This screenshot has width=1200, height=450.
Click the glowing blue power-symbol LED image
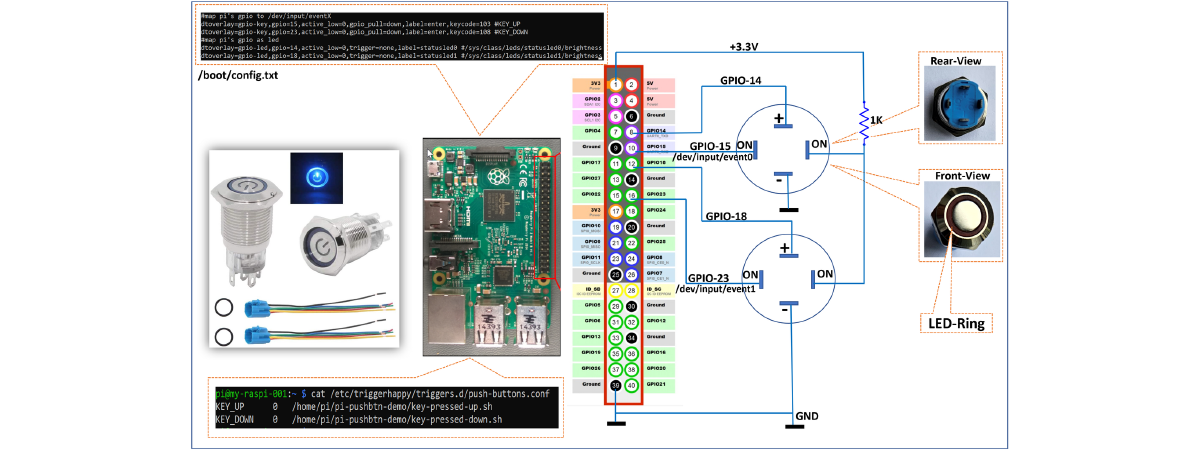coord(317,177)
